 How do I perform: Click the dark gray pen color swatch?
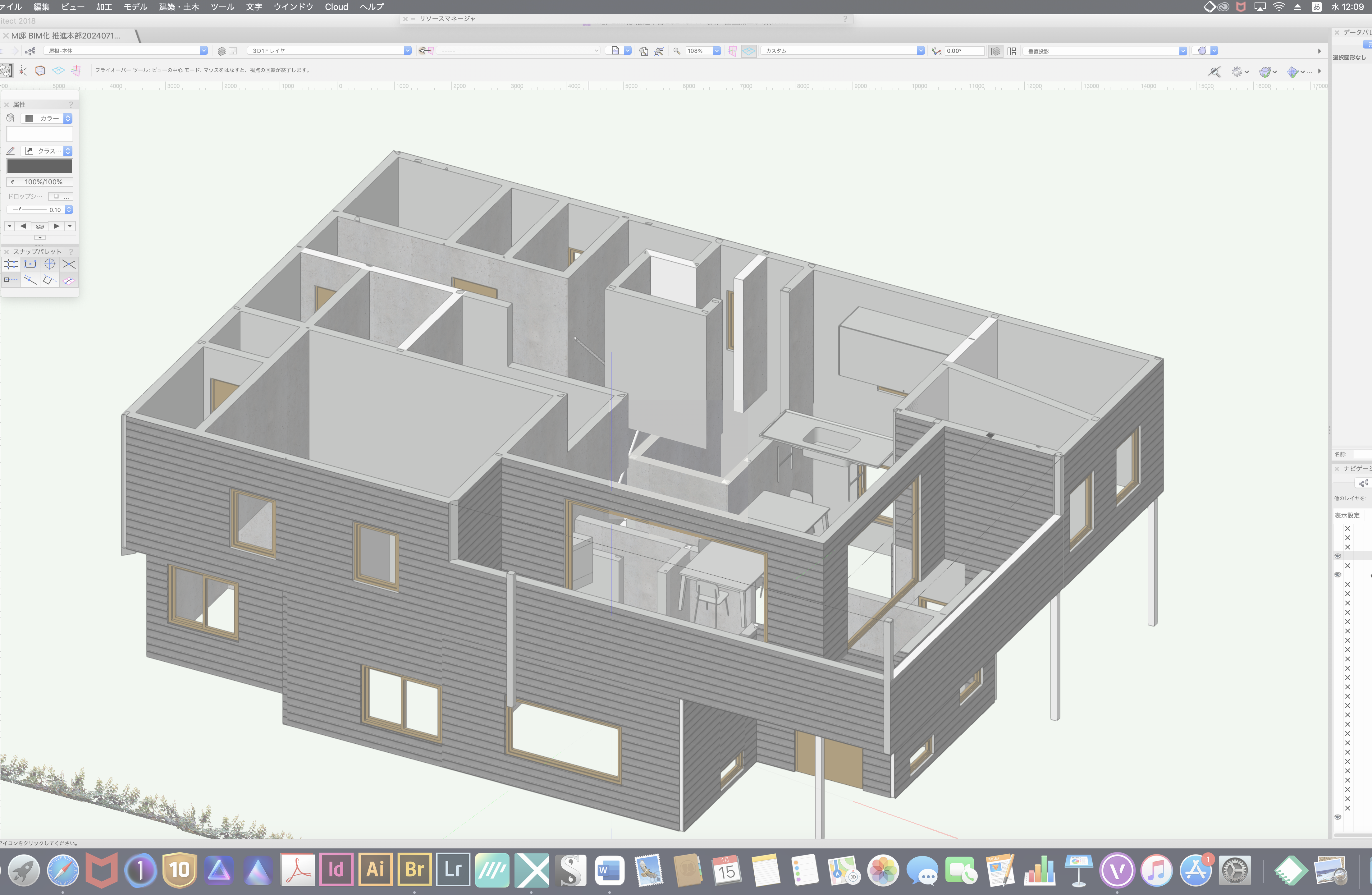tap(40, 167)
